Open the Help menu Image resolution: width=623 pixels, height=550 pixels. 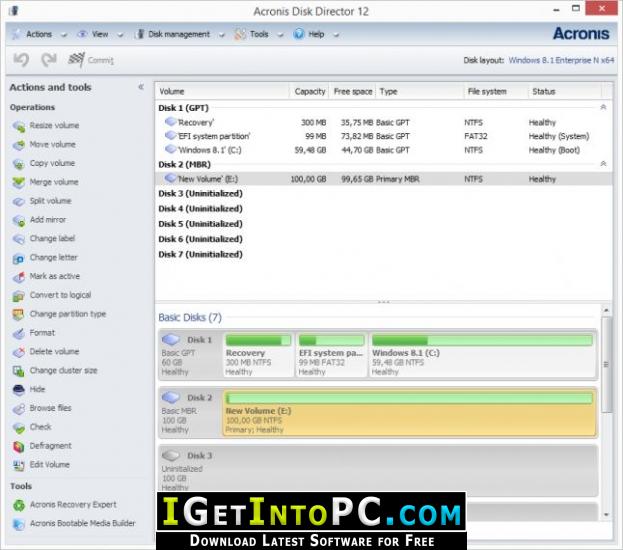316,35
